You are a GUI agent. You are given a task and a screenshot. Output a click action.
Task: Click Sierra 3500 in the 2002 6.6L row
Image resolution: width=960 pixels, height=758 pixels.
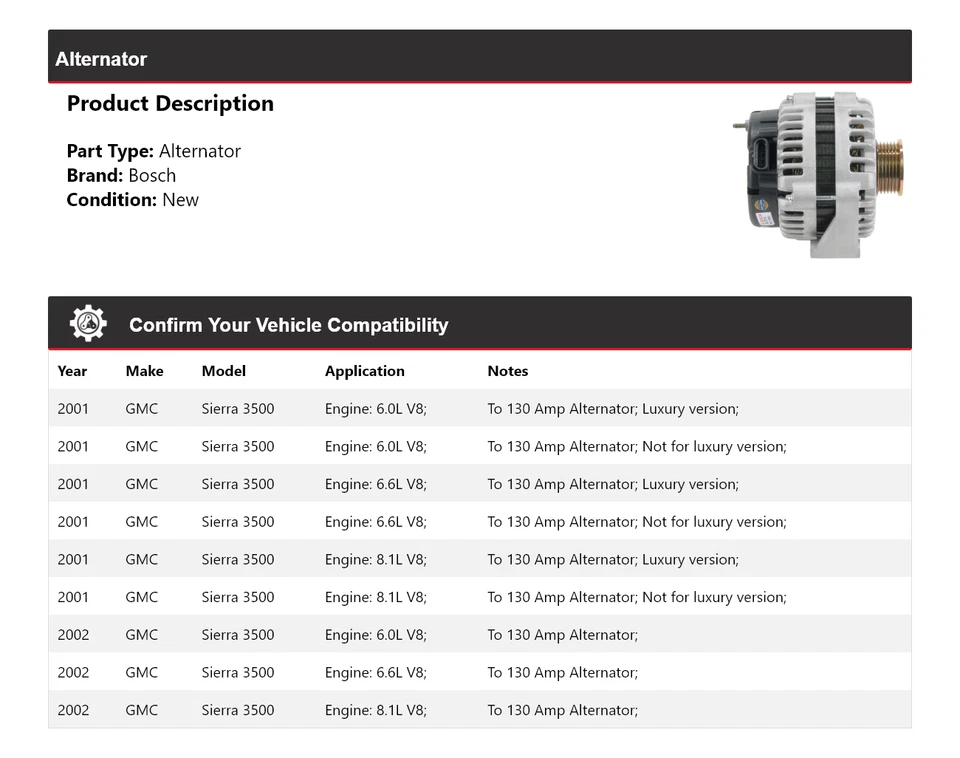pyautogui.click(x=238, y=672)
